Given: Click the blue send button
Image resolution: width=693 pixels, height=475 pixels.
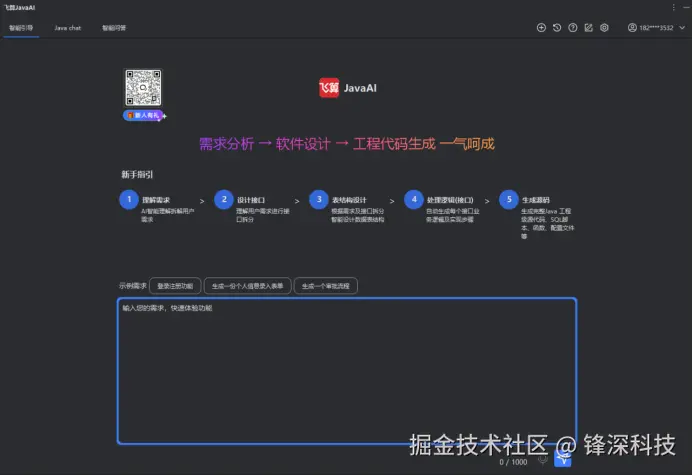Looking at the screenshot, I should [x=563, y=459].
